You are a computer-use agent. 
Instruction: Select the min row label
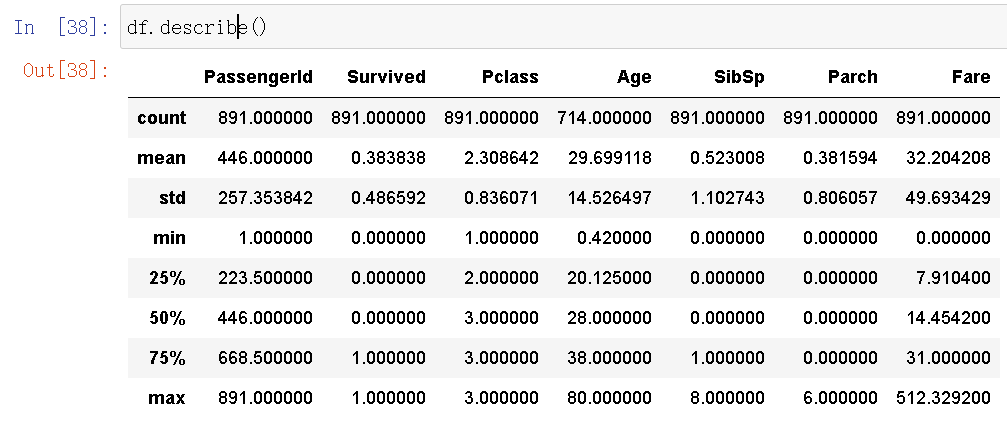[170, 238]
